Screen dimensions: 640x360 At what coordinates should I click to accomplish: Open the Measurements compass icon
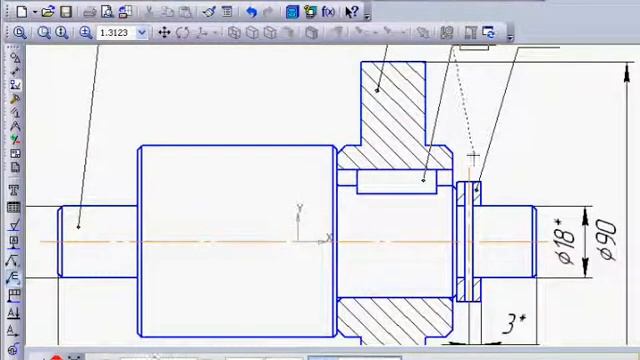point(15,126)
